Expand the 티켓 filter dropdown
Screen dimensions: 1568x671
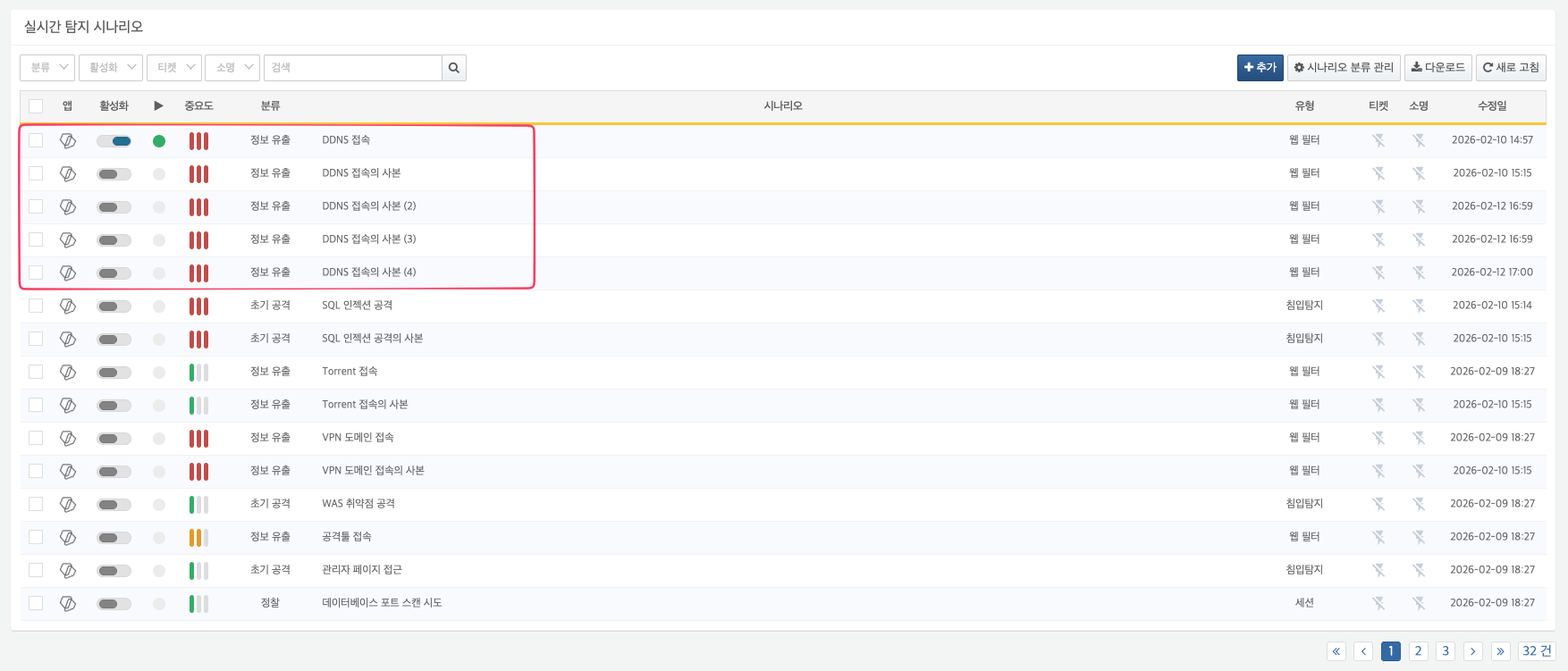coord(174,68)
